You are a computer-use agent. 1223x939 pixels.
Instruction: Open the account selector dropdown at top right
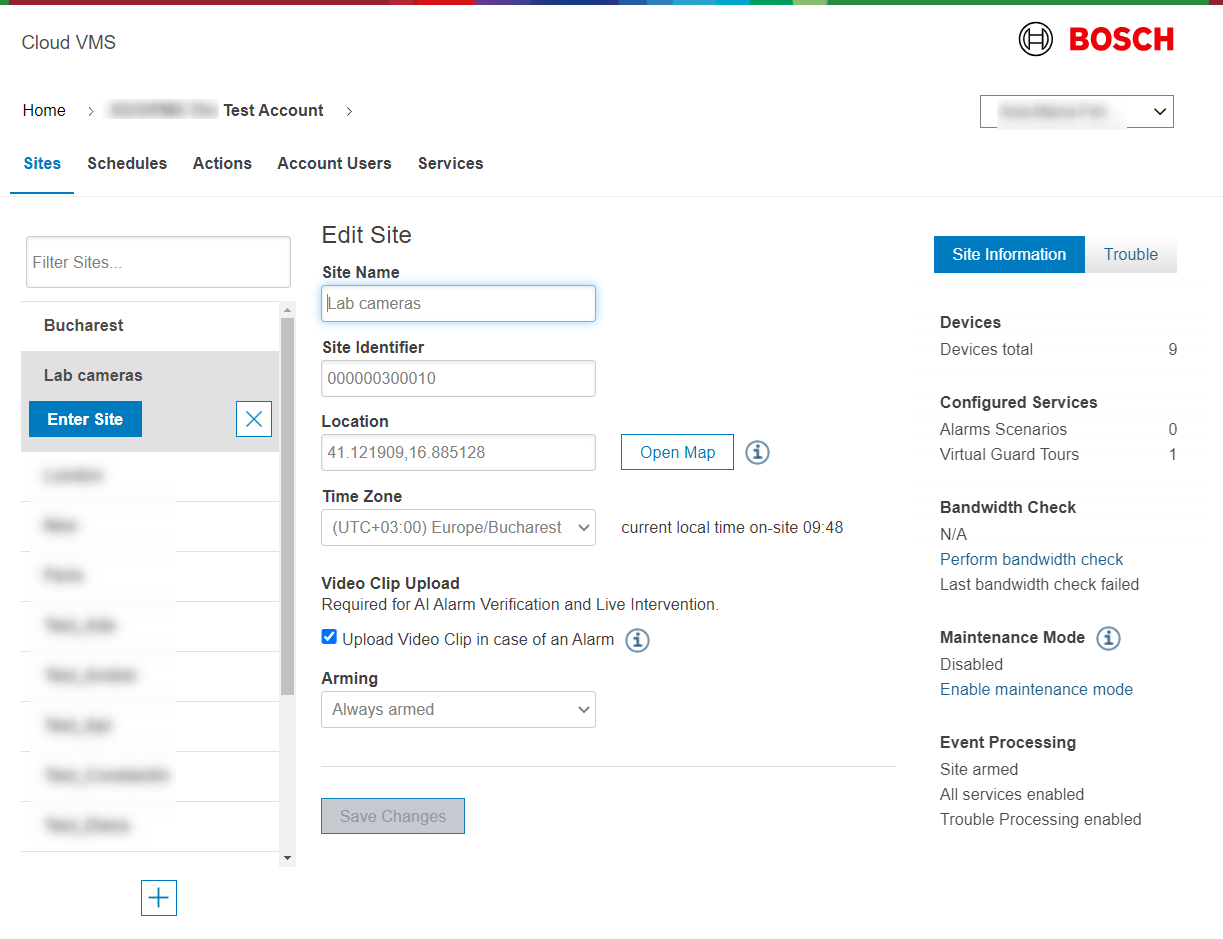click(1076, 112)
